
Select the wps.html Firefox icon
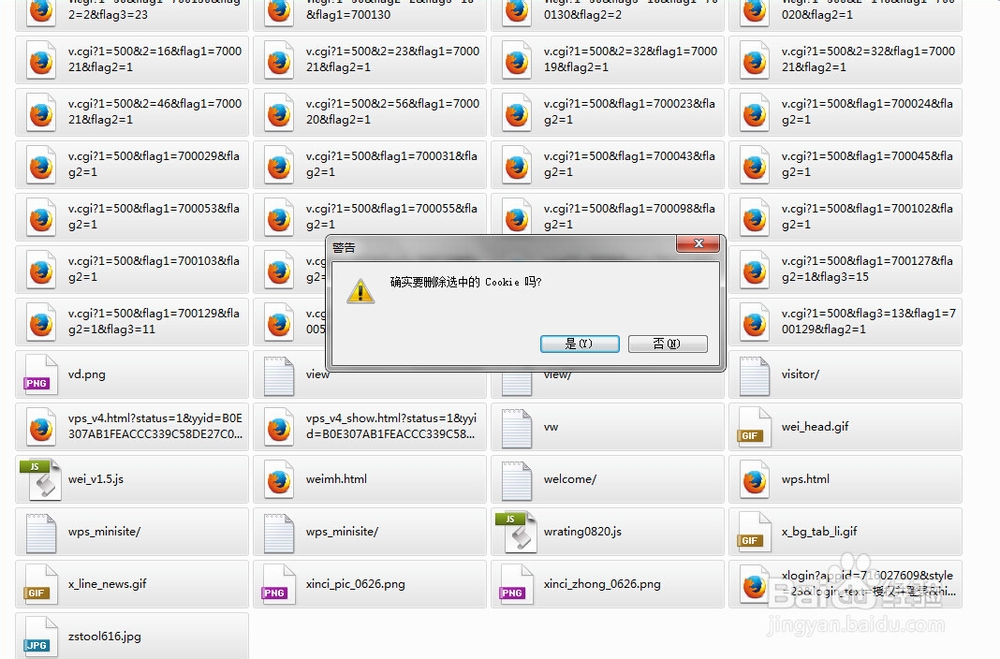tap(754, 479)
